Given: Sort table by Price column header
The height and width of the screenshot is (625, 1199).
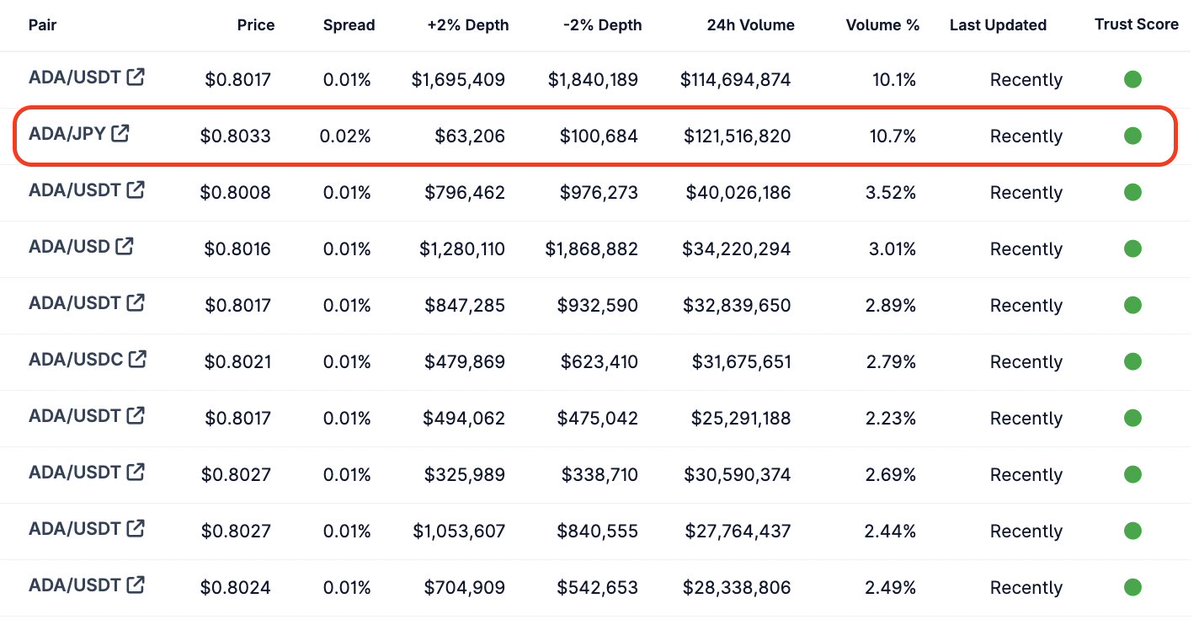Looking at the screenshot, I should pos(255,24).
